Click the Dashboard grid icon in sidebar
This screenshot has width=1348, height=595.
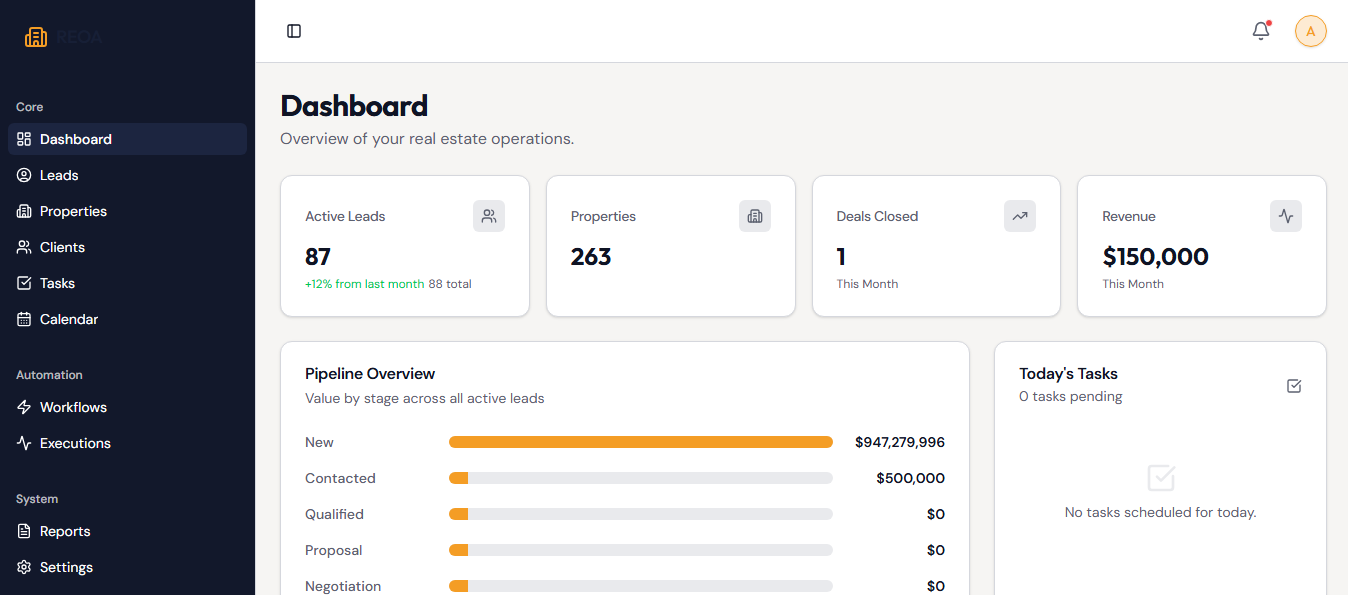24,139
